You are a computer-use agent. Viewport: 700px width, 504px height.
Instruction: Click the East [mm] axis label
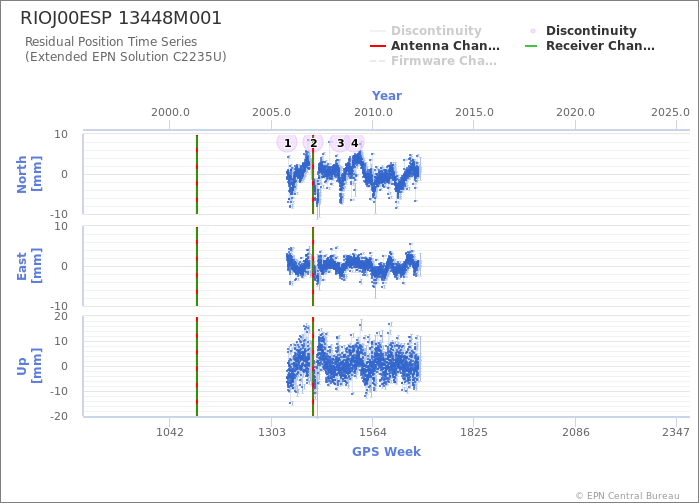coord(29,266)
